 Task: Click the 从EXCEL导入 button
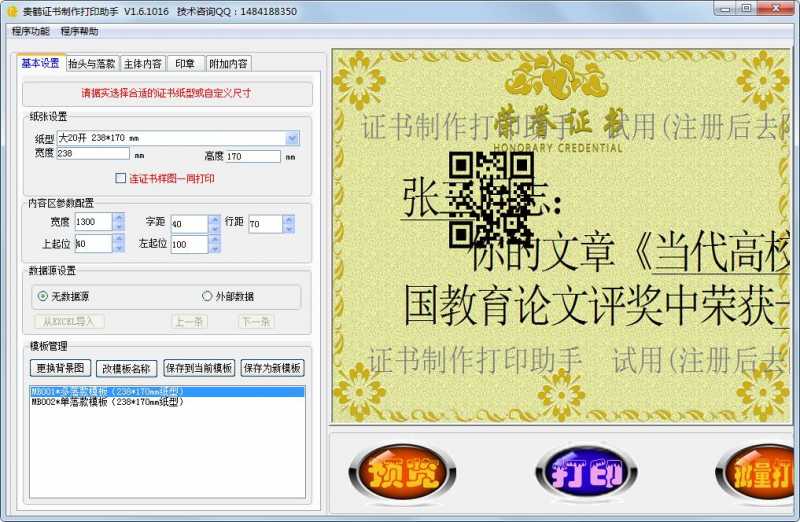click(69, 321)
